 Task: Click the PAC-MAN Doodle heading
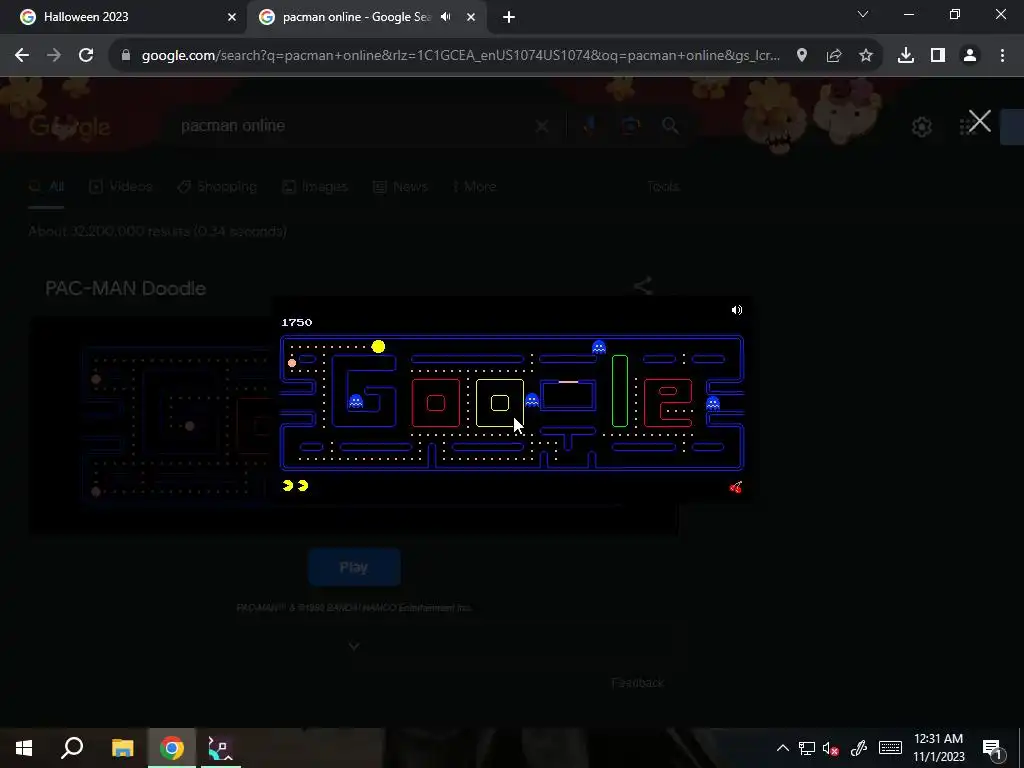pos(125,289)
